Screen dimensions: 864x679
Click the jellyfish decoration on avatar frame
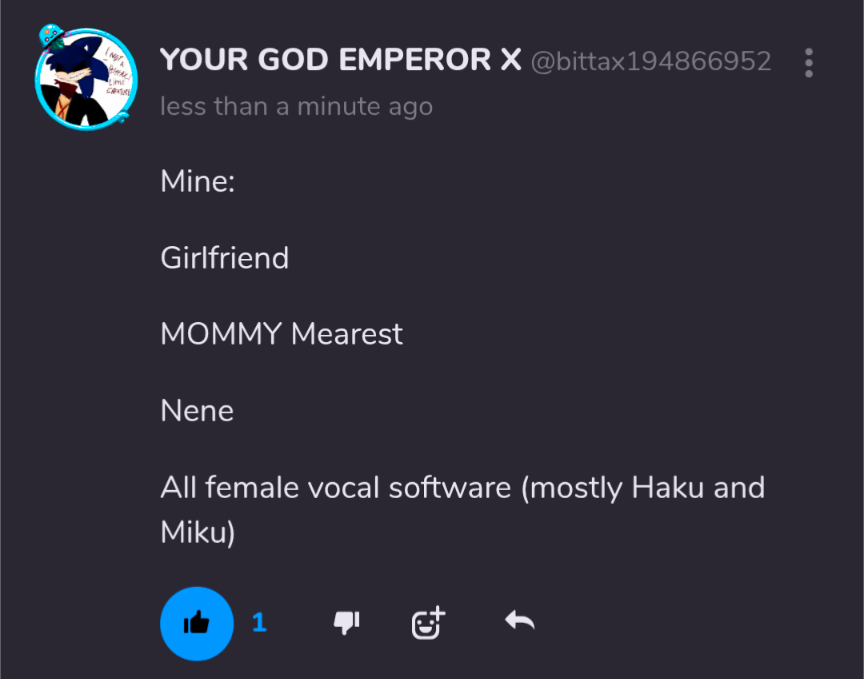(x=51, y=35)
